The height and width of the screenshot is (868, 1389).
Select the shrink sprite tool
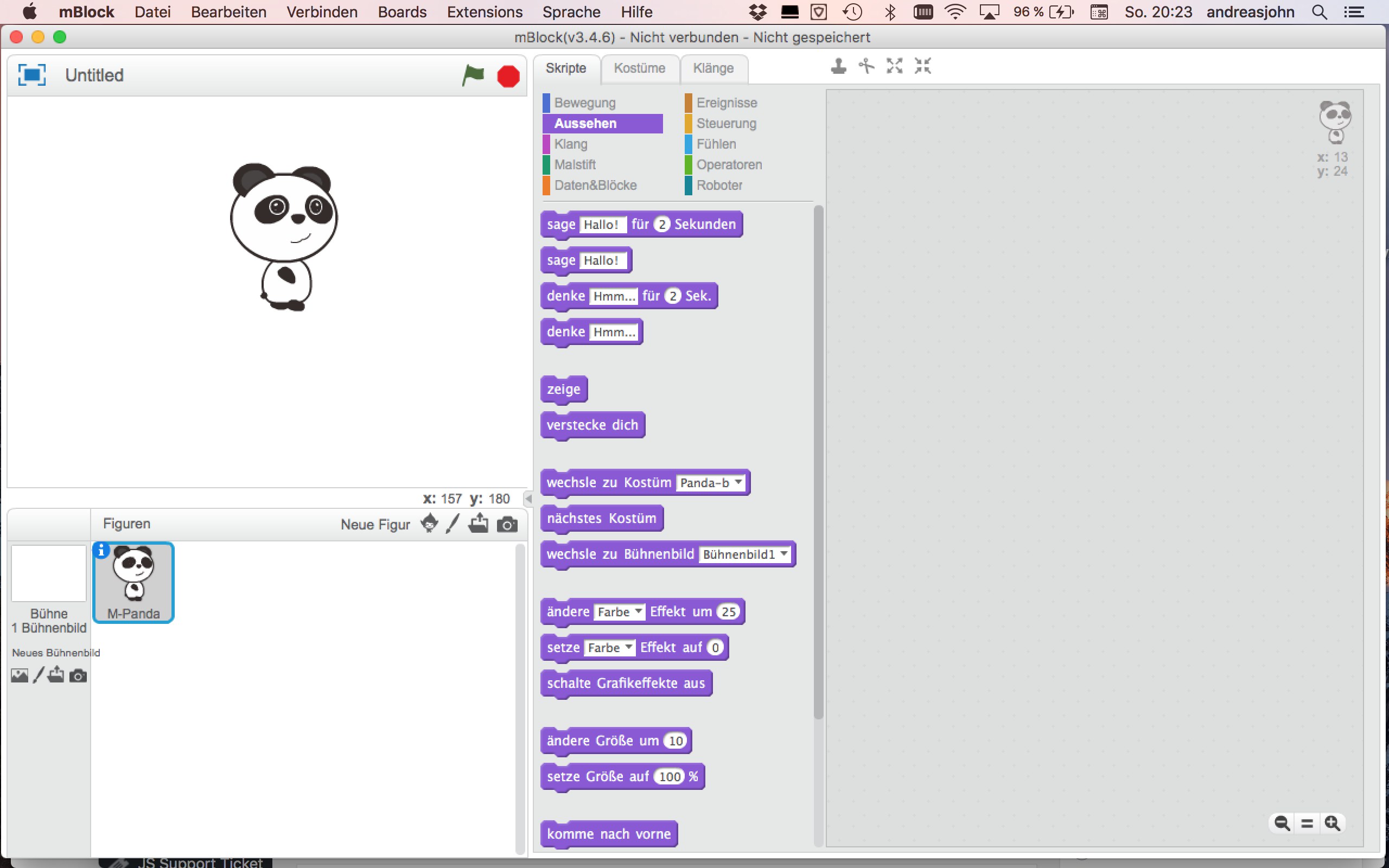[x=922, y=67]
